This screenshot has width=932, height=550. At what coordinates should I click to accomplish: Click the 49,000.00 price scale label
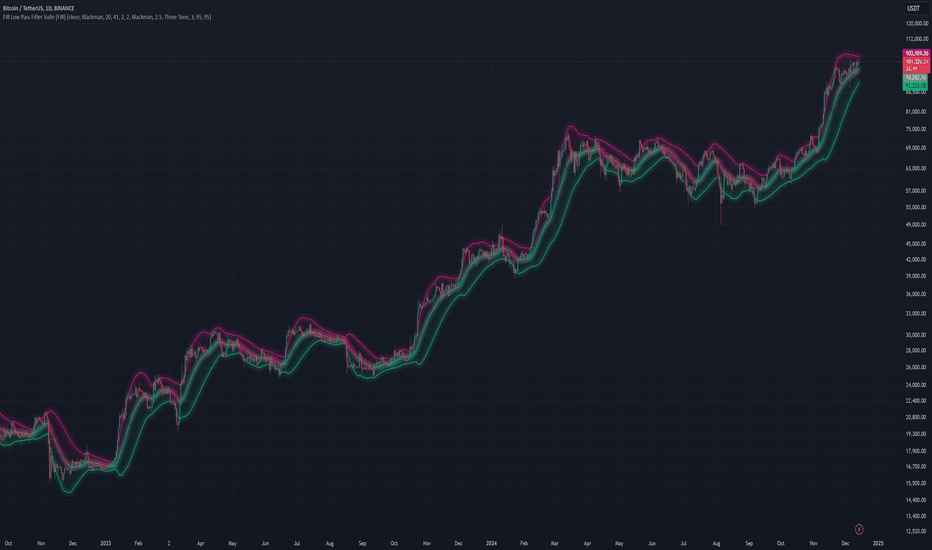point(917,225)
